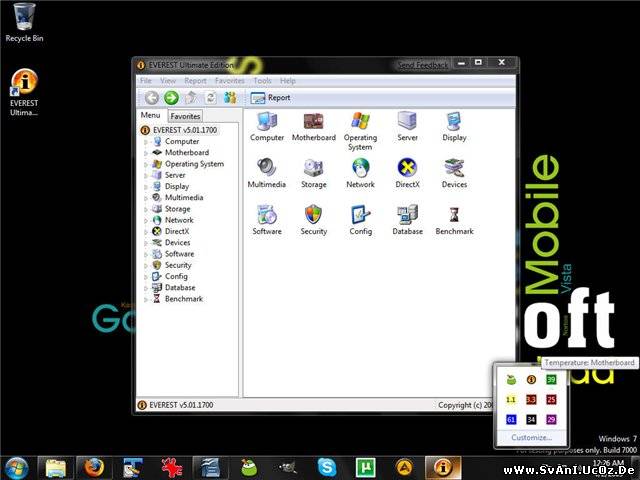
Task: Switch to the Favorites tab
Action: coord(184,116)
